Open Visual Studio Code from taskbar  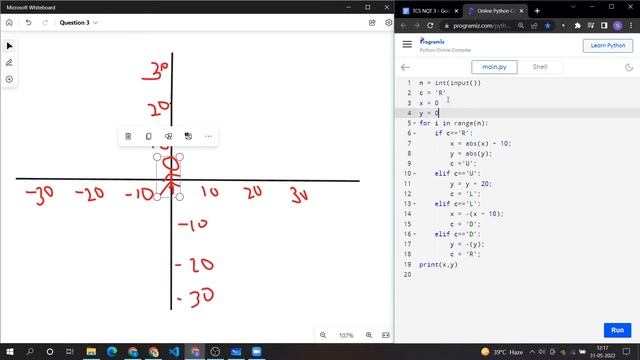coord(174,351)
